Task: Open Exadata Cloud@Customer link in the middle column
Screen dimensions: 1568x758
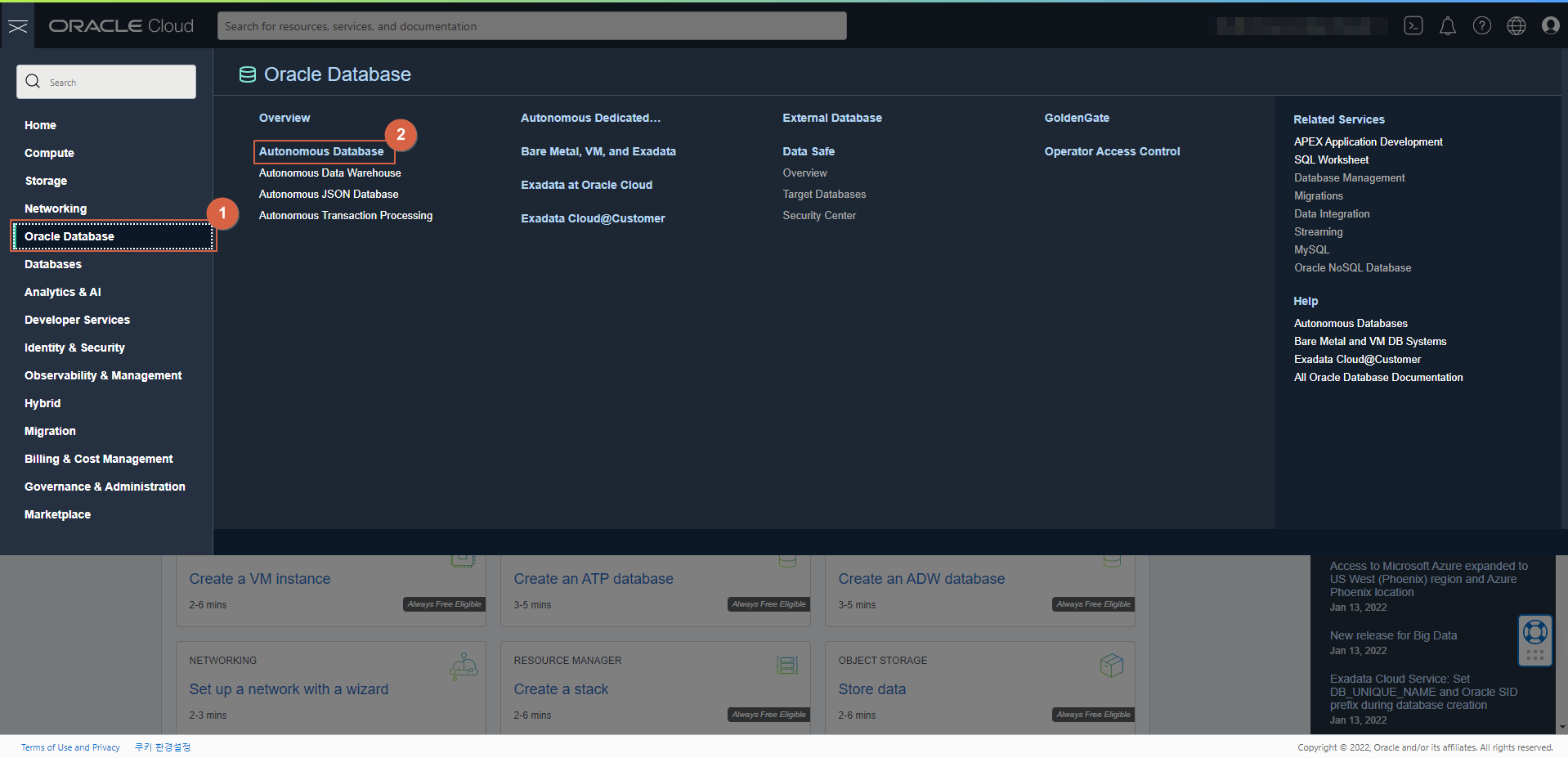Action: [593, 218]
